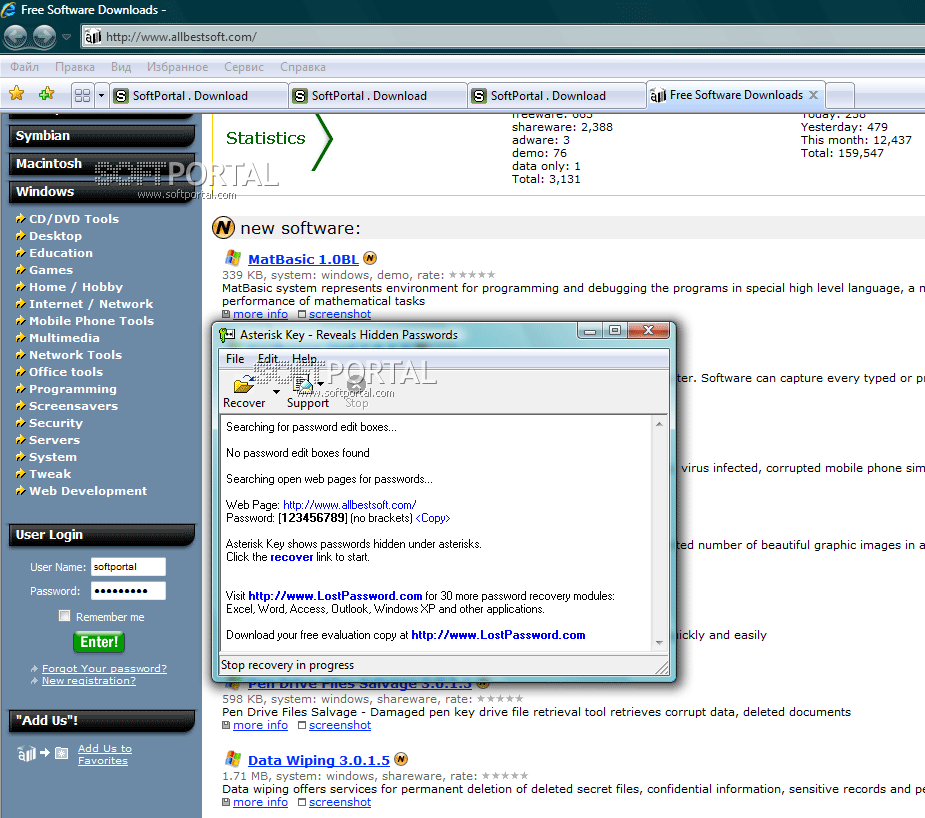This screenshot has width=925, height=818.
Task: Click screenshot link under Data Wiping
Action: pyautogui.click(x=340, y=802)
